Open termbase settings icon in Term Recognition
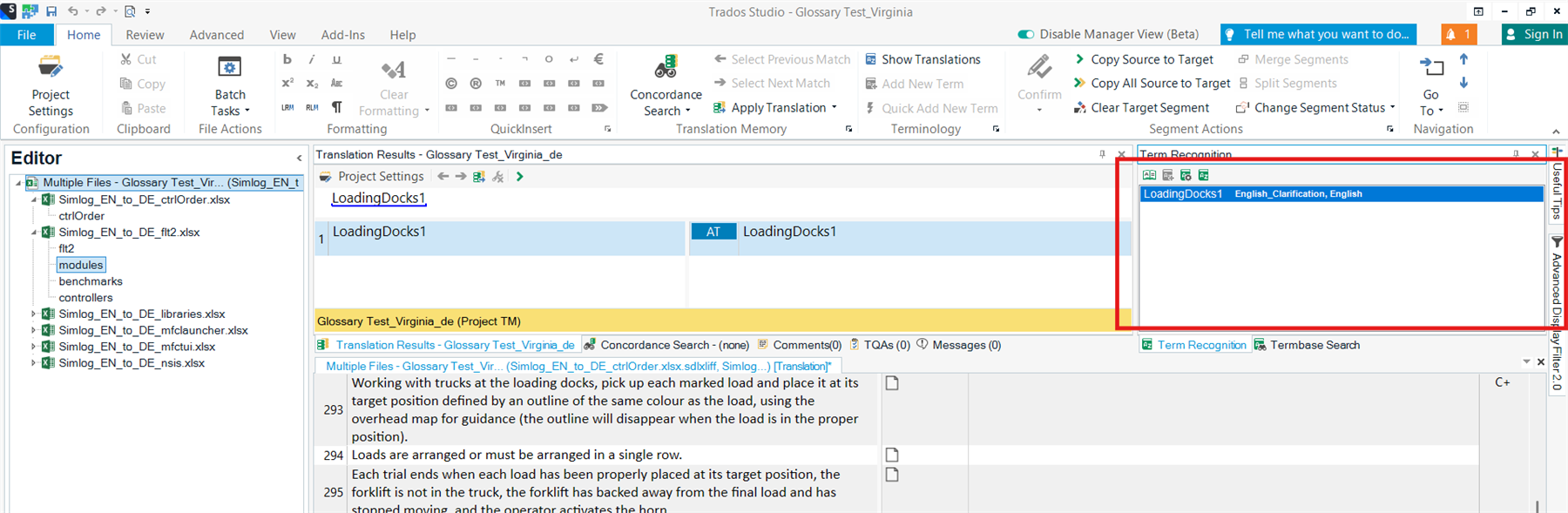 [1186, 176]
